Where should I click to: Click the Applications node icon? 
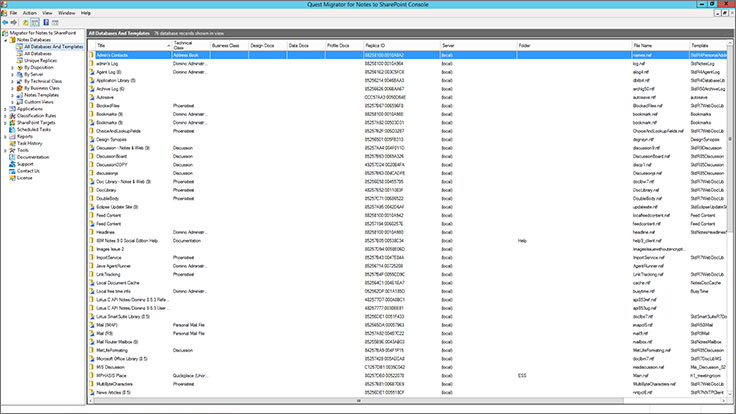point(13,109)
